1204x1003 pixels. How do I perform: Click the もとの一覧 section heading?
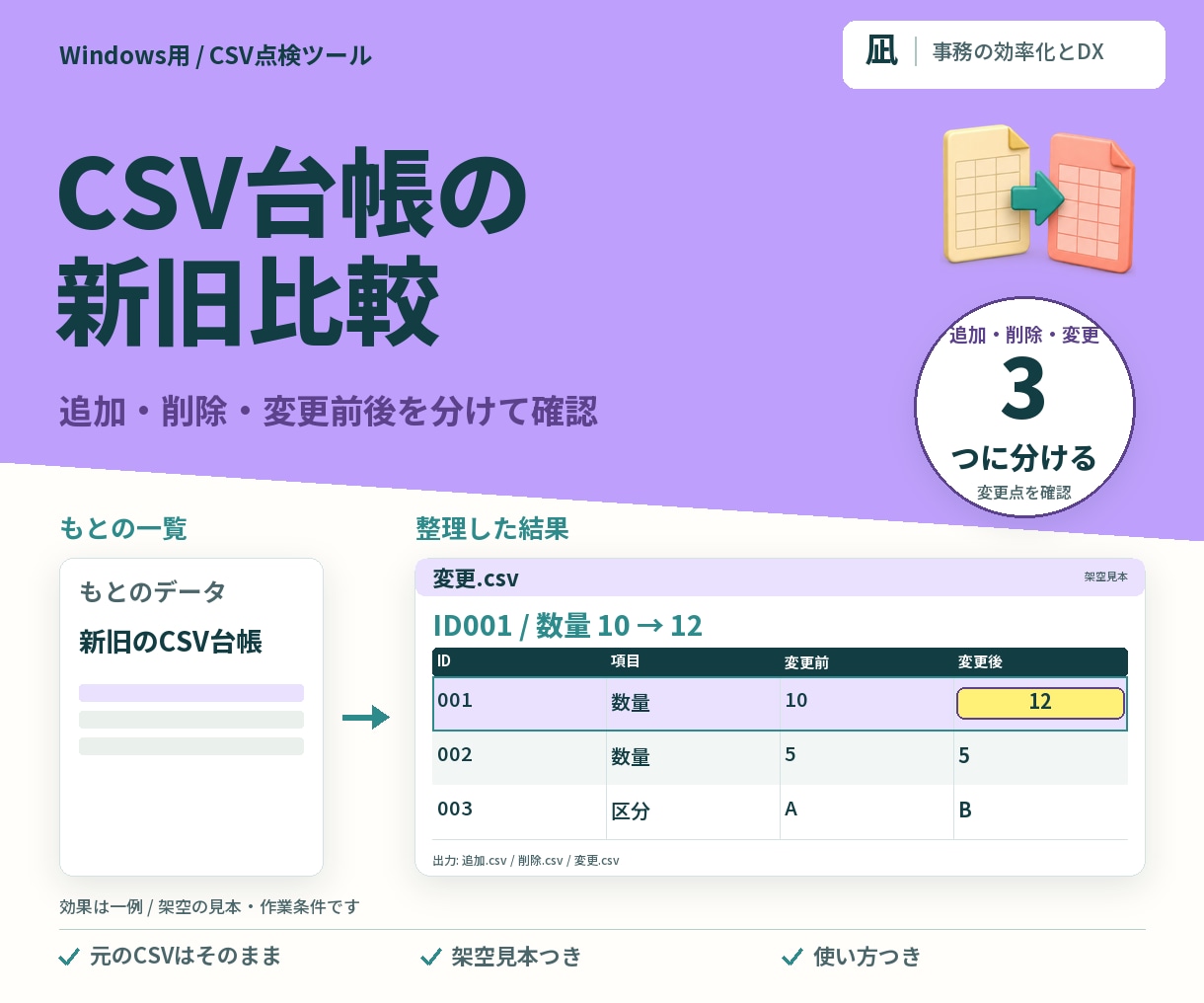pyautogui.click(x=123, y=529)
